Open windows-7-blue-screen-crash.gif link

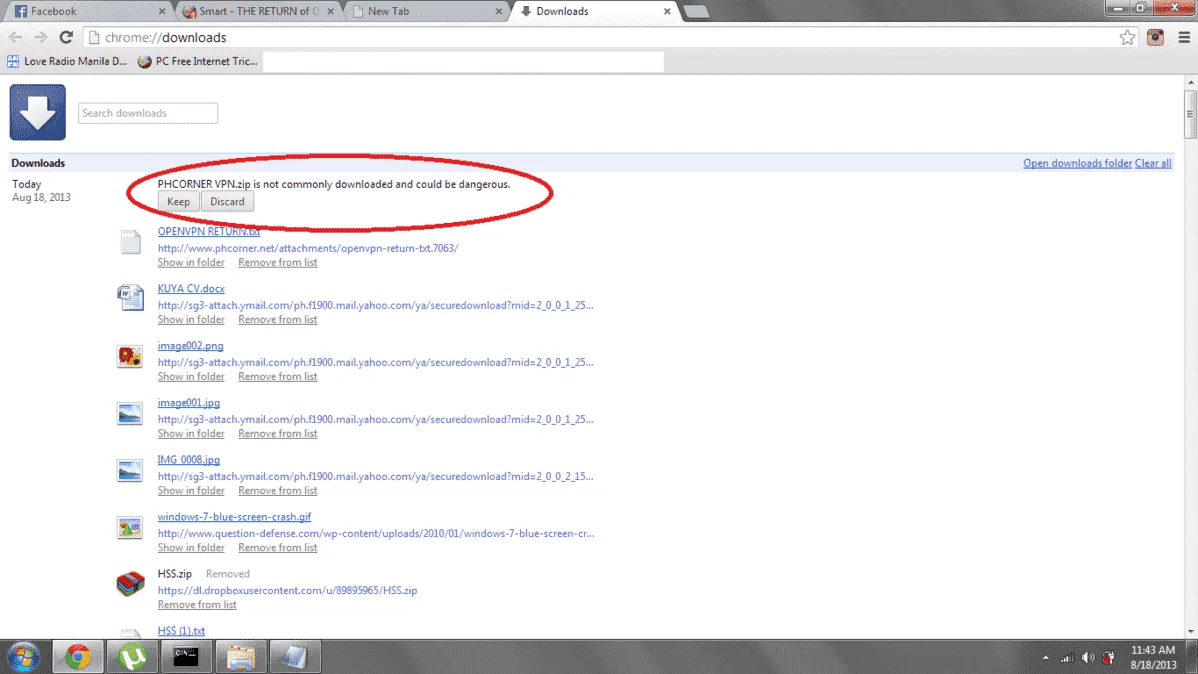coord(235,517)
